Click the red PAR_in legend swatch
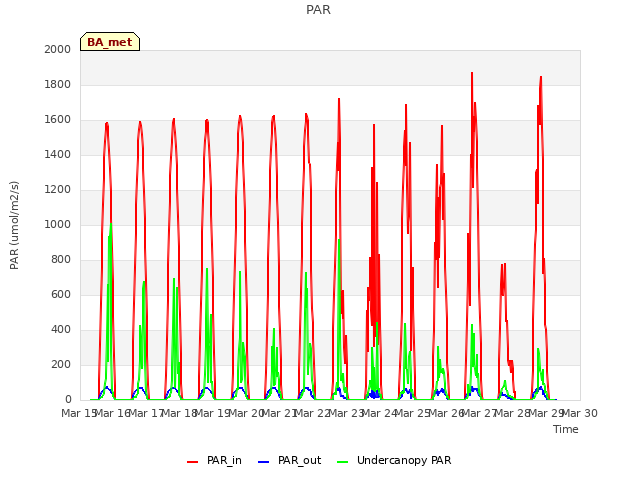The width and height of the screenshot is (640, 480). tap(193, 462)
